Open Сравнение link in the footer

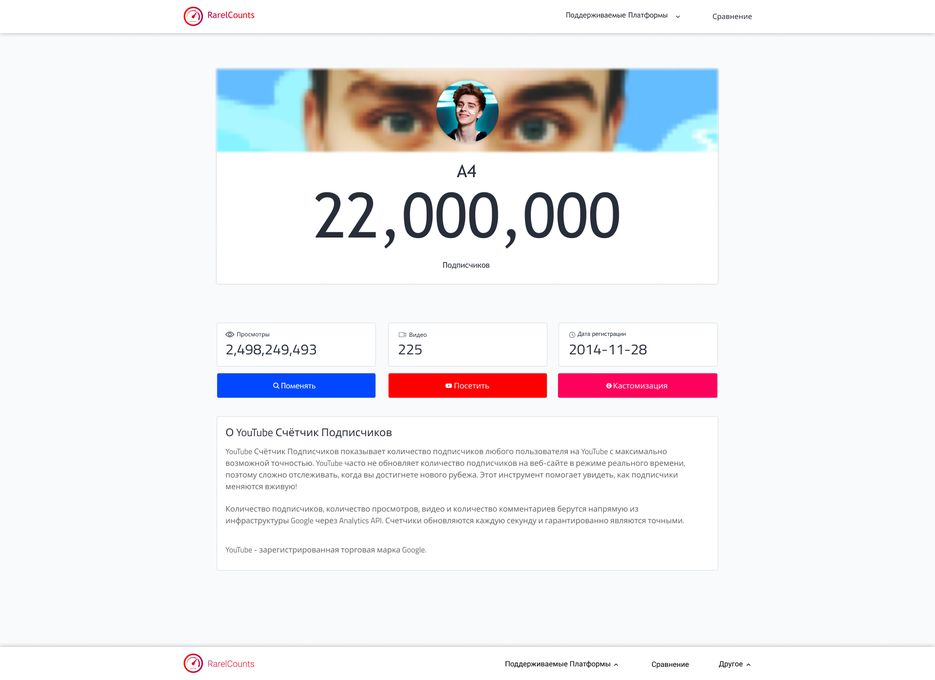click(x=670, y=664)
